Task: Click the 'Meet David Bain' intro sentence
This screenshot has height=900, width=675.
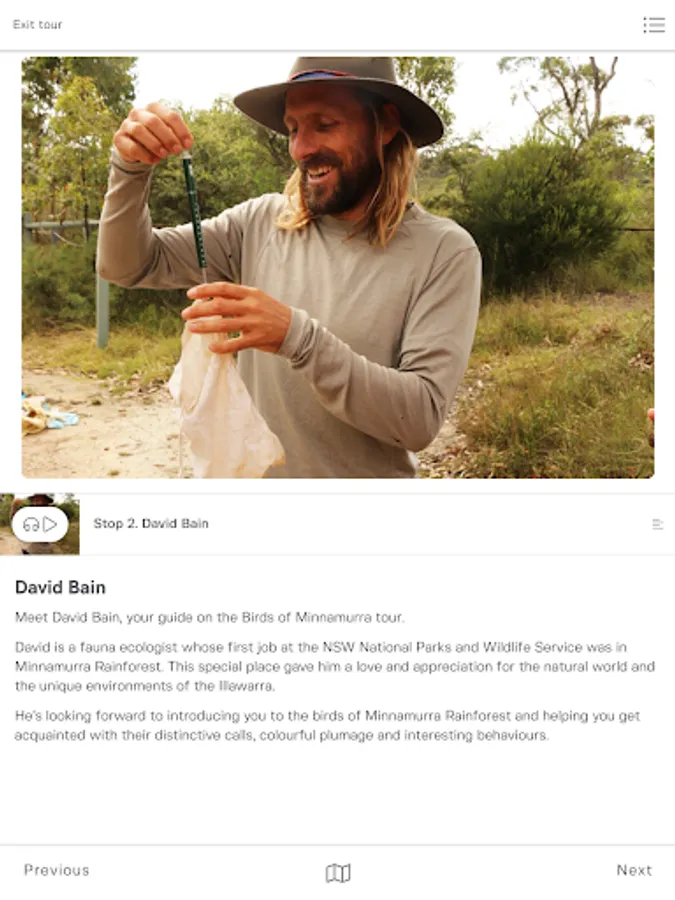Action: coord(210,618)
